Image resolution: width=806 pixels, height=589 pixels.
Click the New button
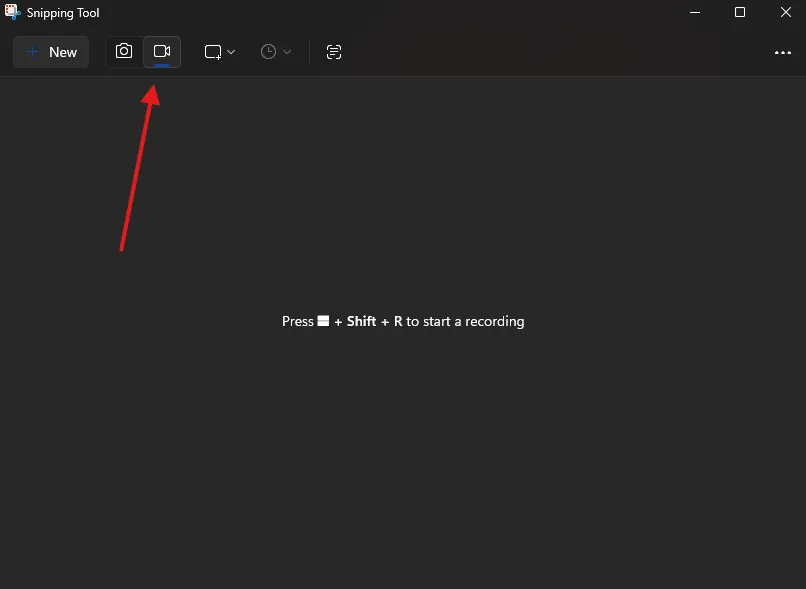(x=51, y=52)
